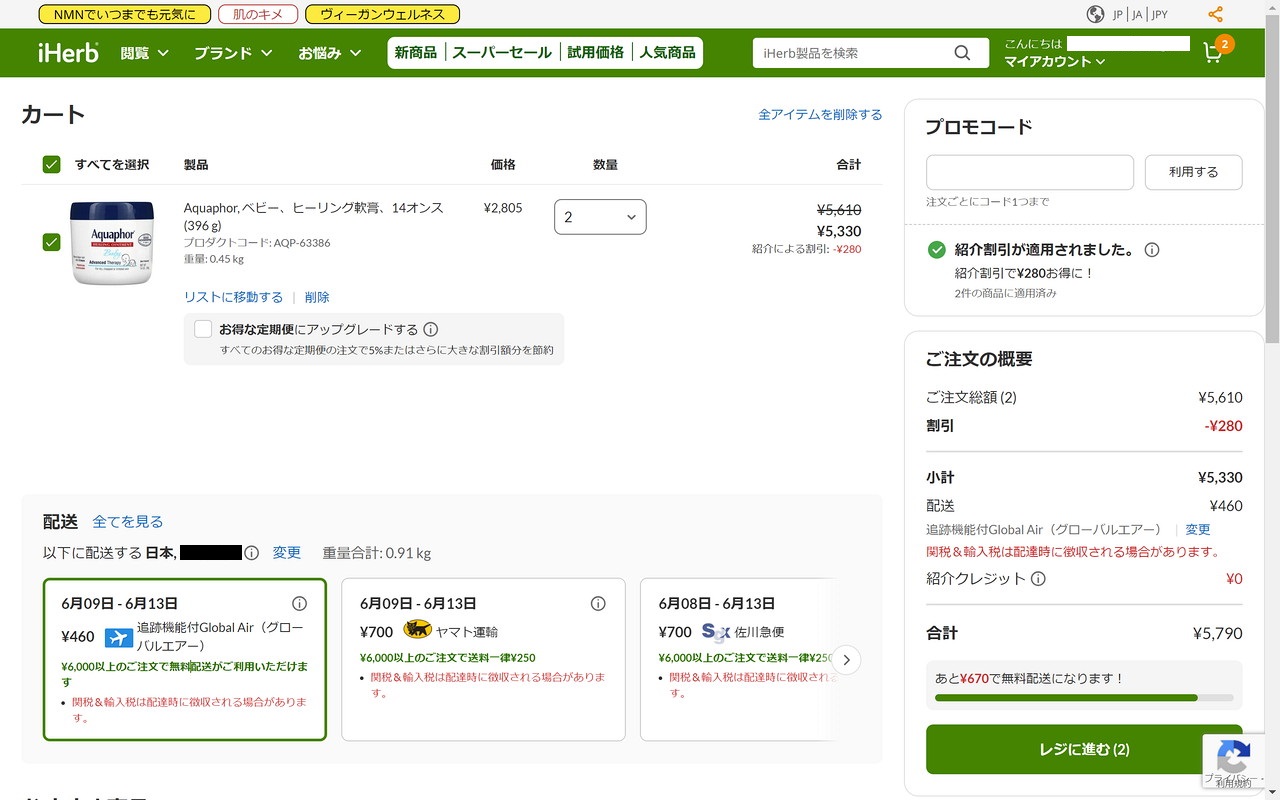This screenshot has width=1280, height=800.
Task: Click the ヴィーガンウェルネス promo pill
Action: pos(382,14)
